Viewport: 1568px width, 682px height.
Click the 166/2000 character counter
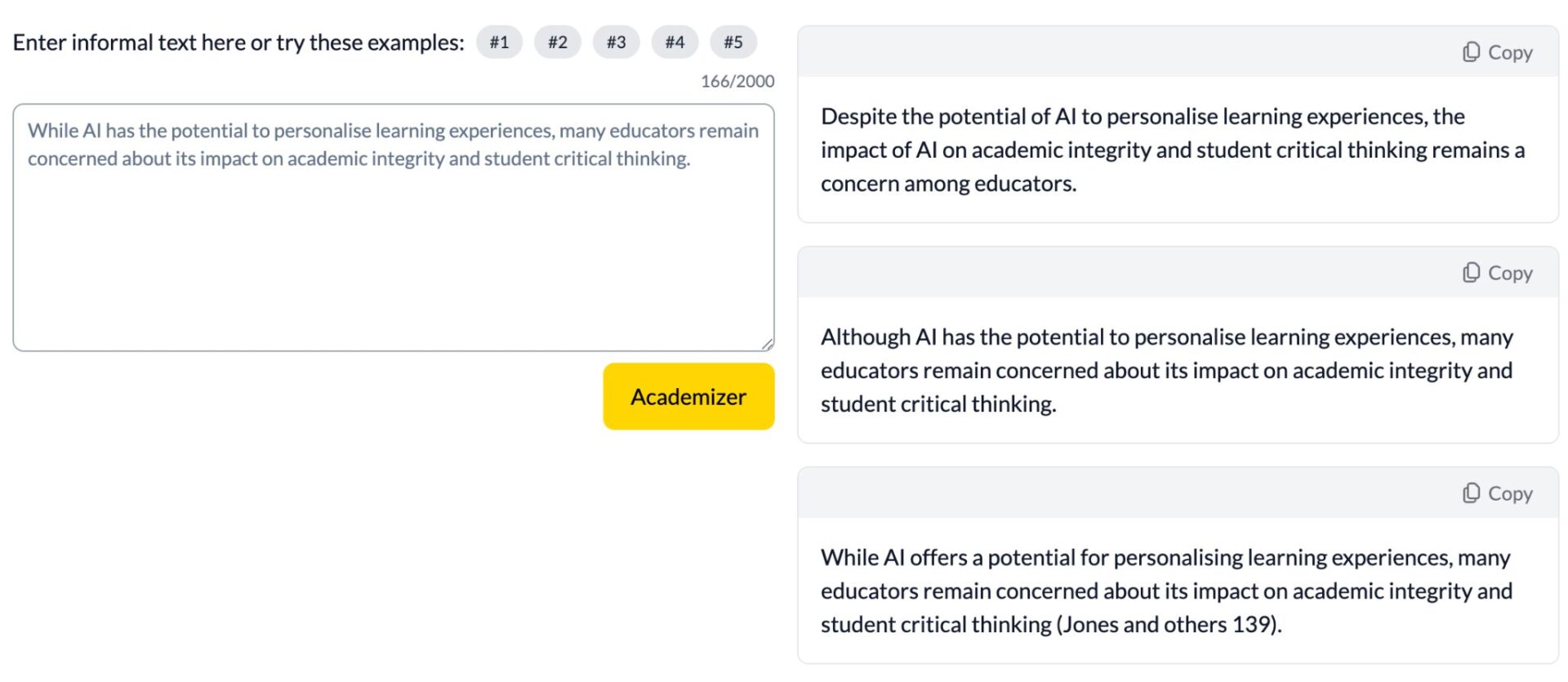pyautogui.click(x=737, y=82)
